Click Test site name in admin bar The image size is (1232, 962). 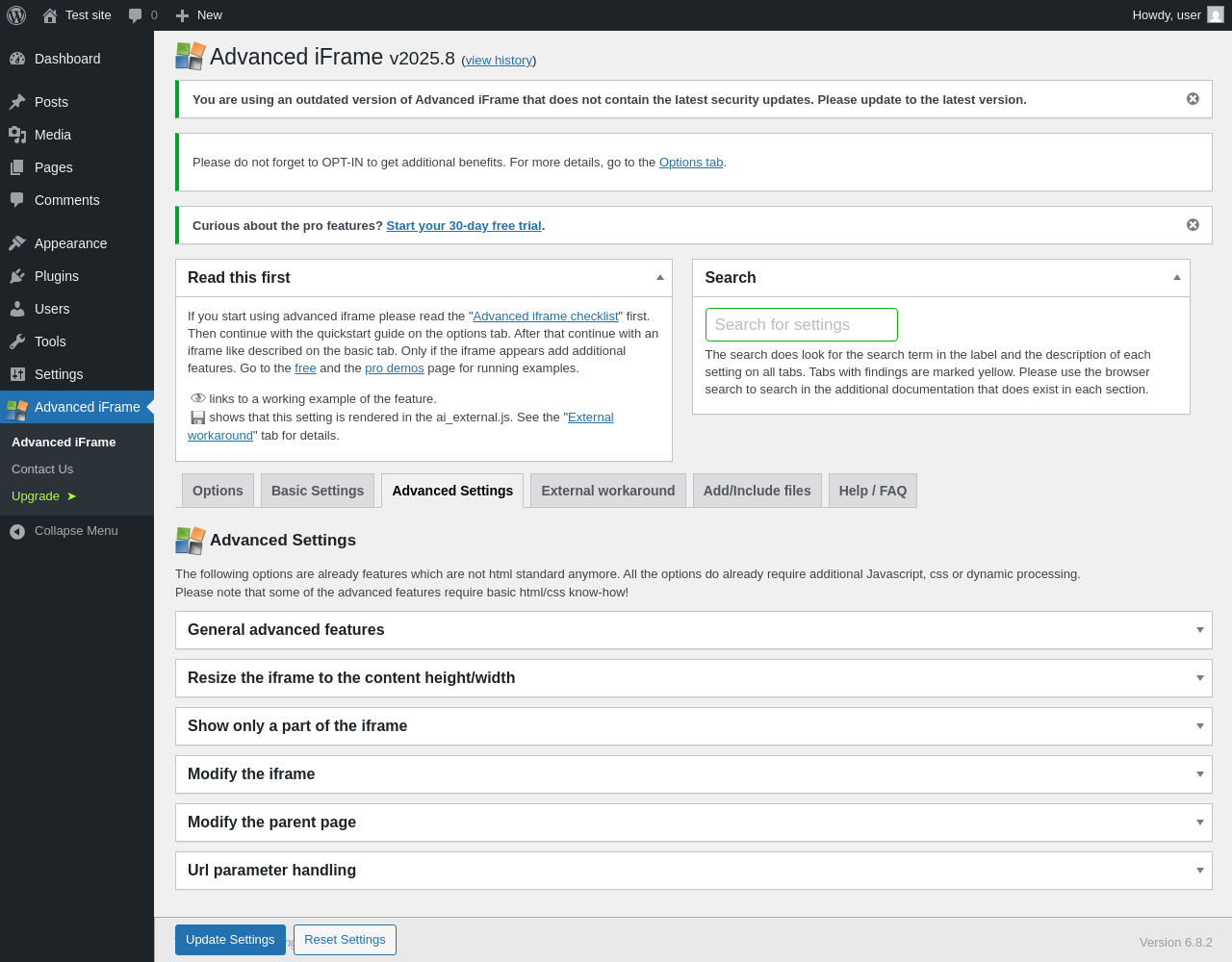[x=89, y=15]
